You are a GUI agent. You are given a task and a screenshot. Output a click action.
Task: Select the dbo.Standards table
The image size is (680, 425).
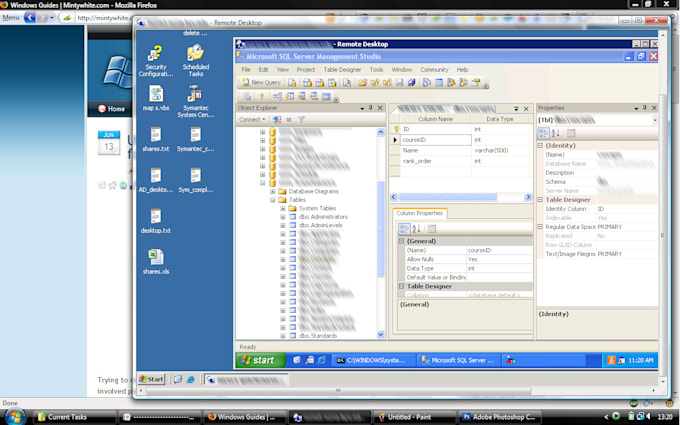316,335
